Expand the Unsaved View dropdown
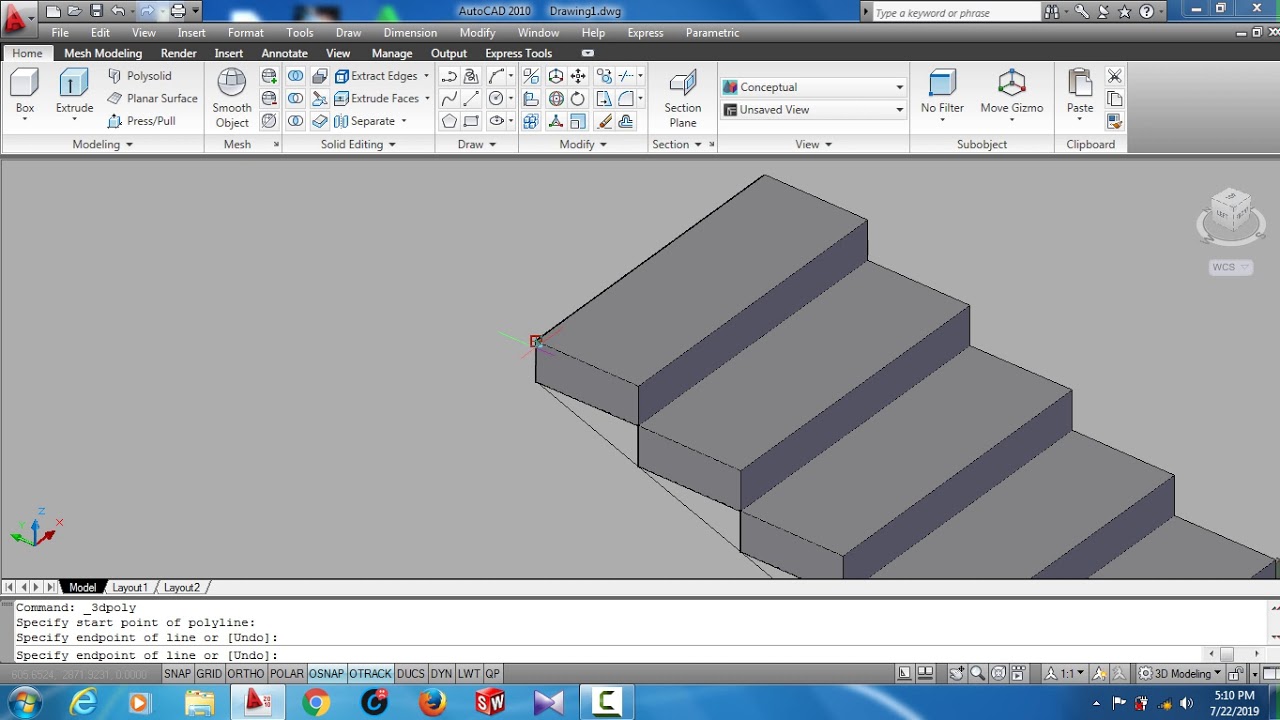Image resolution: width=1280 pixels, height=720 pixels. [813, 110]
